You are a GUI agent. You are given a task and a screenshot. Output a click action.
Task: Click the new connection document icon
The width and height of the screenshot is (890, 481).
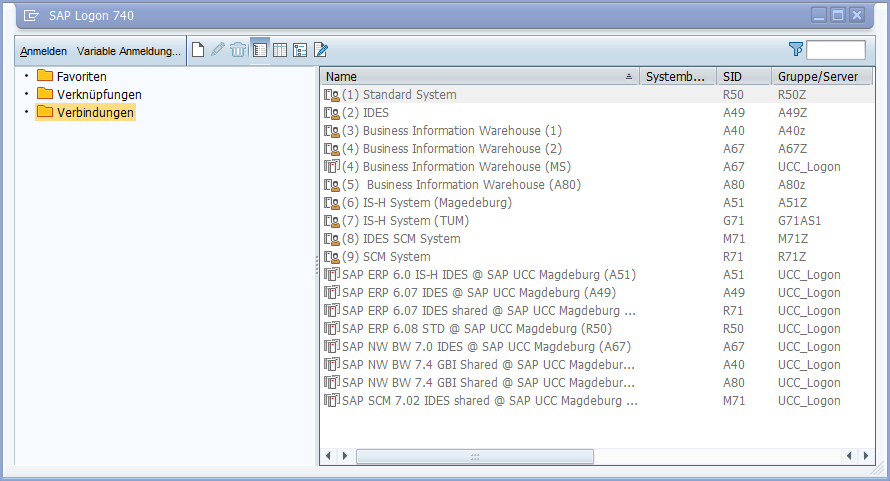click(198, 50)
